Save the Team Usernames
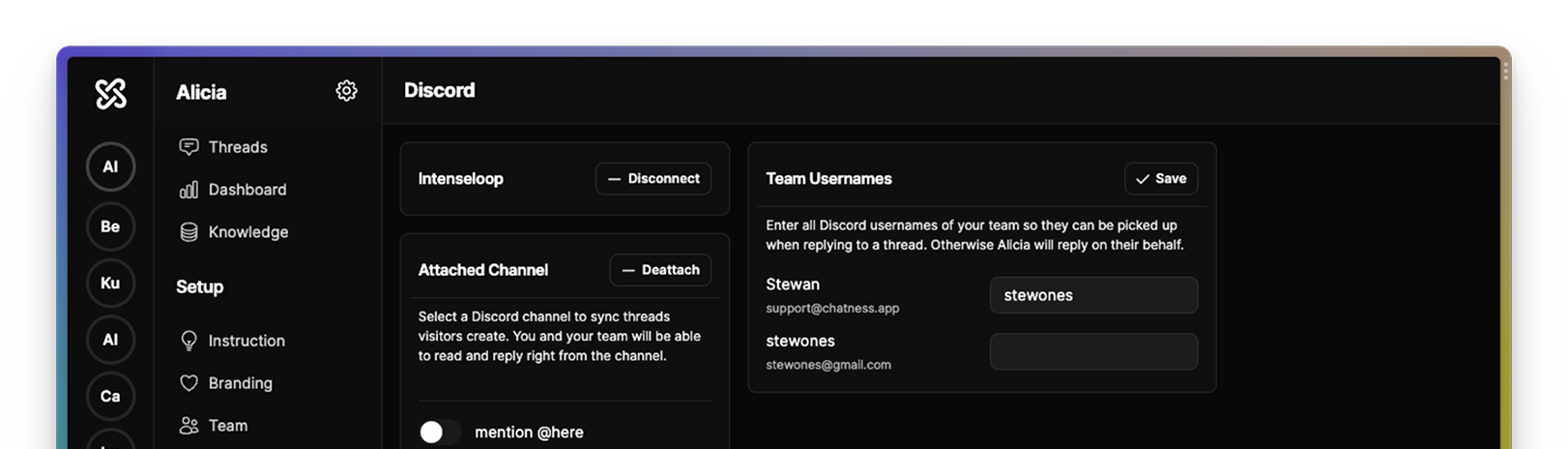The image size is (1568, 449). click(x=1161, y=179)
